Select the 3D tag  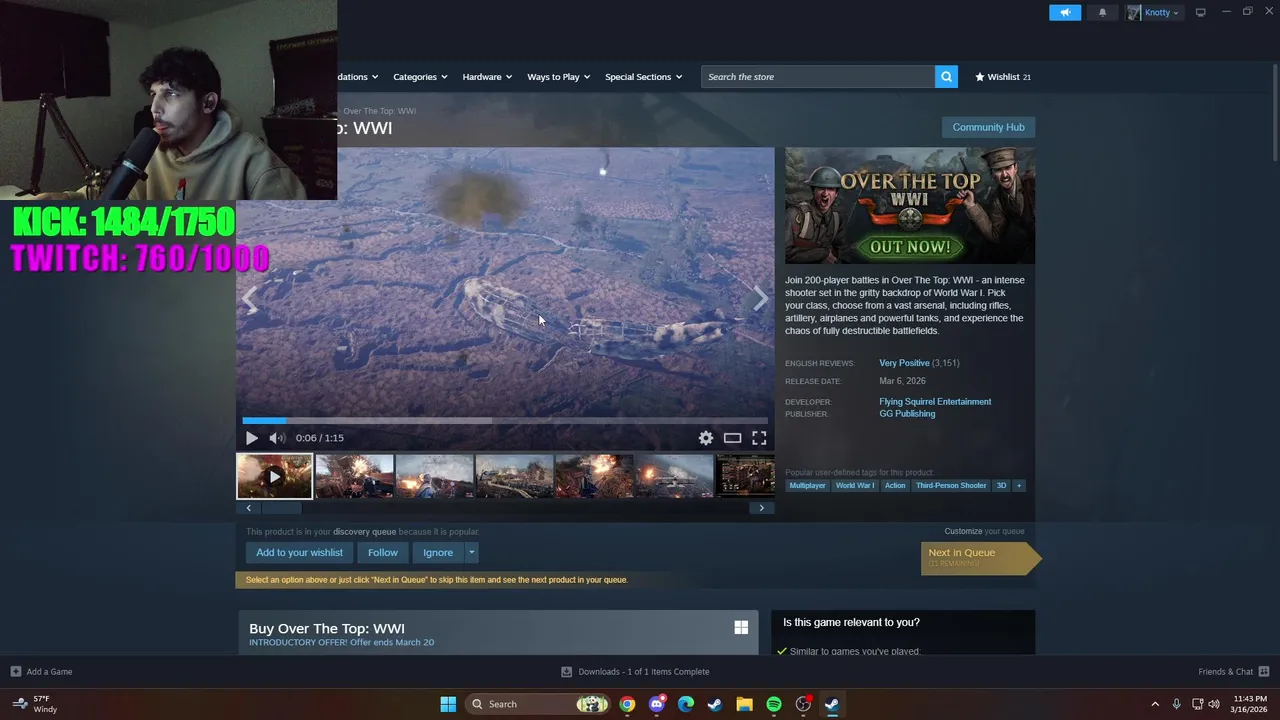(1001, 486)
